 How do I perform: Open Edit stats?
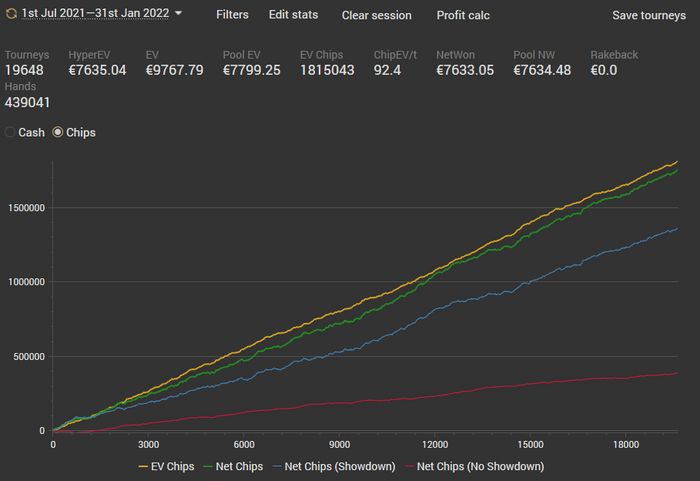pyautogui.click(x=293, y=15)
